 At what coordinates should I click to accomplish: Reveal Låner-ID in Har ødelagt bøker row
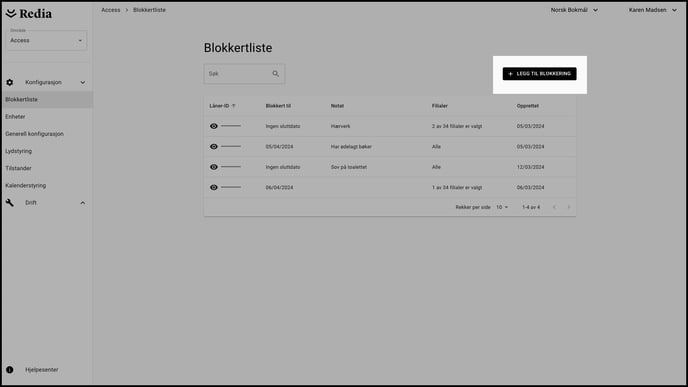[214, 147]
